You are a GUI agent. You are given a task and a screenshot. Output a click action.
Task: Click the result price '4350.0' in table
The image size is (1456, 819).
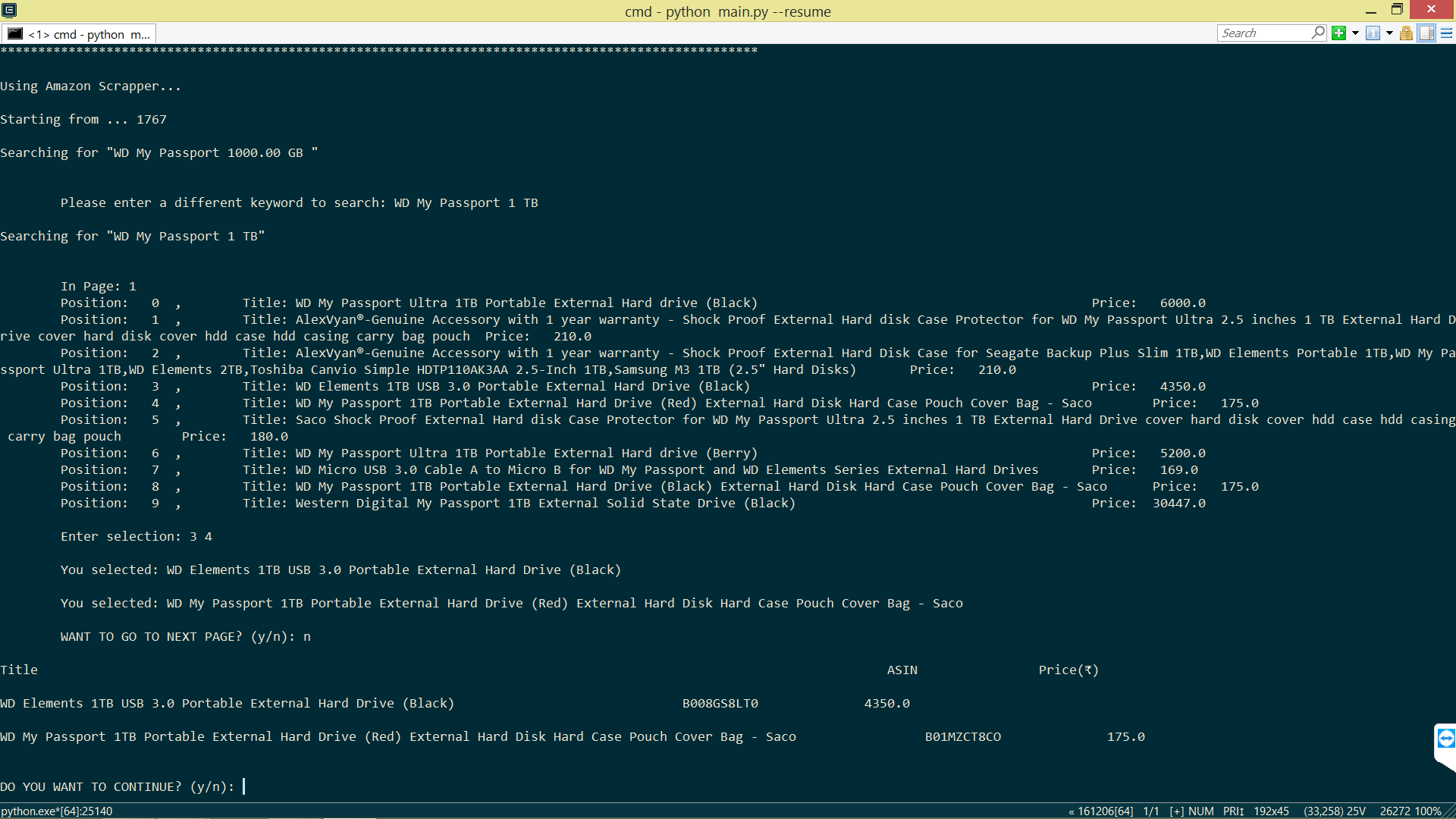coord(887,703)
